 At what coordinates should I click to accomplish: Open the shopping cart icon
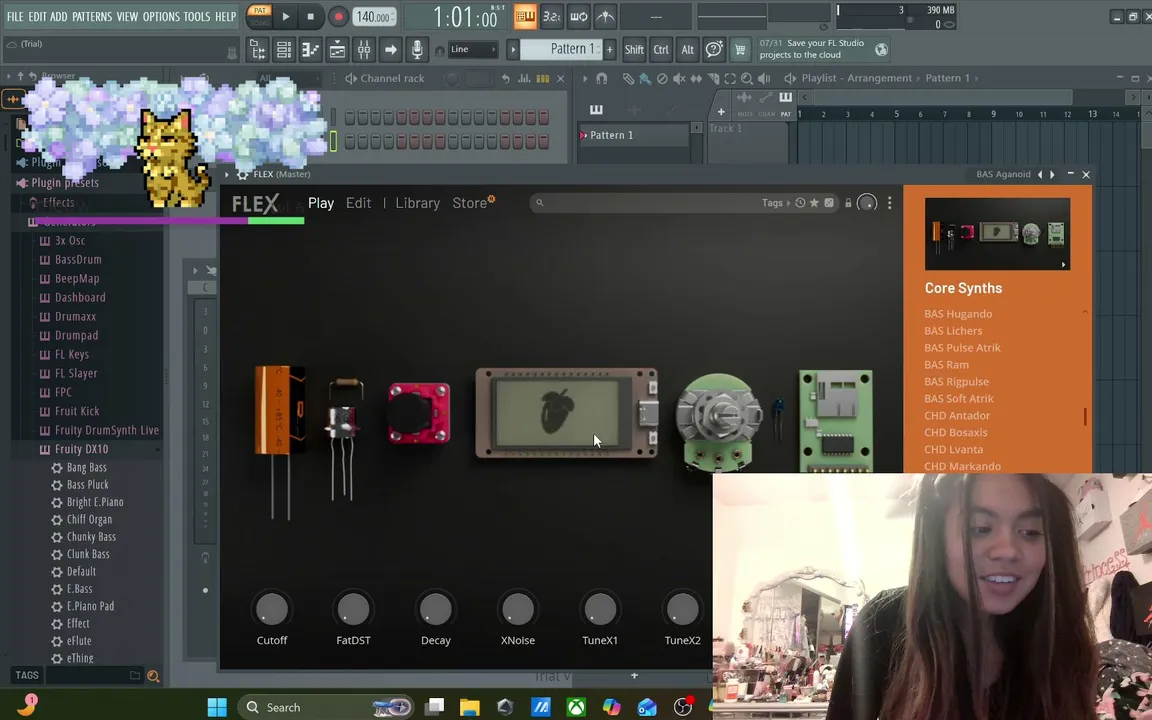(x=740, y=49)
